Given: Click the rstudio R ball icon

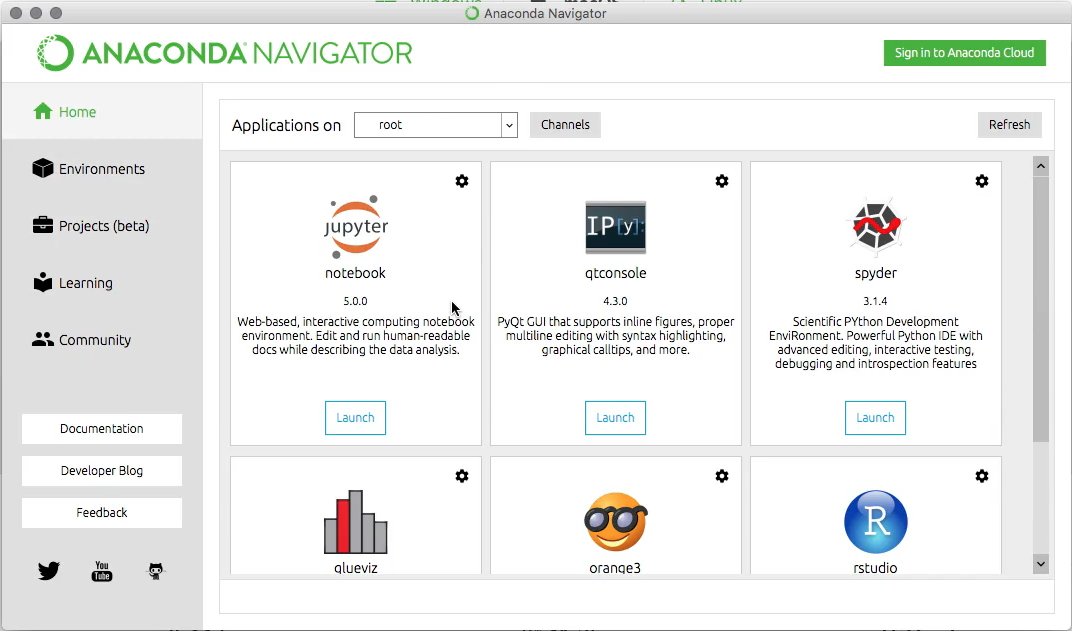Looking at the screenshot, I should (875, 521).
